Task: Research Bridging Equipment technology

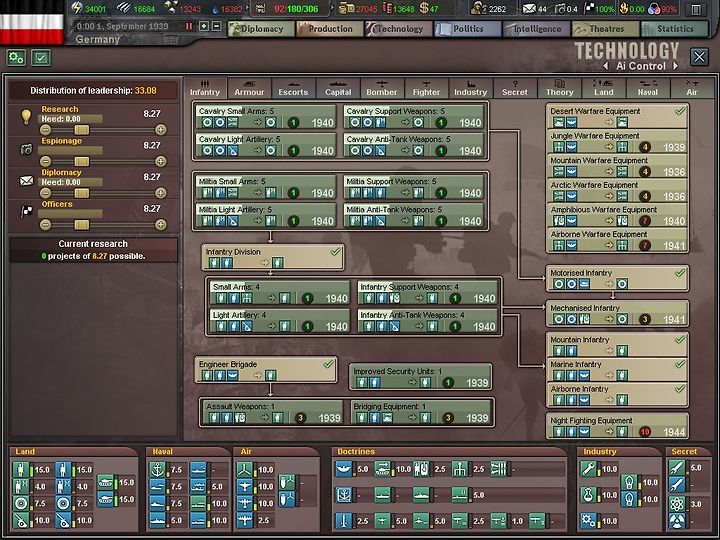Action: (x=420, y=412)
